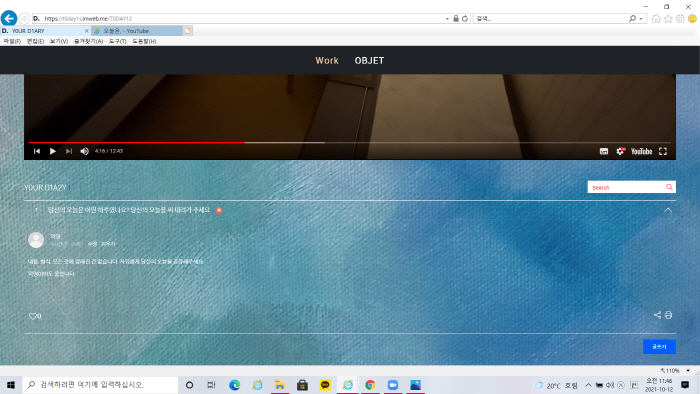Open the post title starting with 당신의 오늘은
Screen dimensions: 700x394
pos(129,210)
